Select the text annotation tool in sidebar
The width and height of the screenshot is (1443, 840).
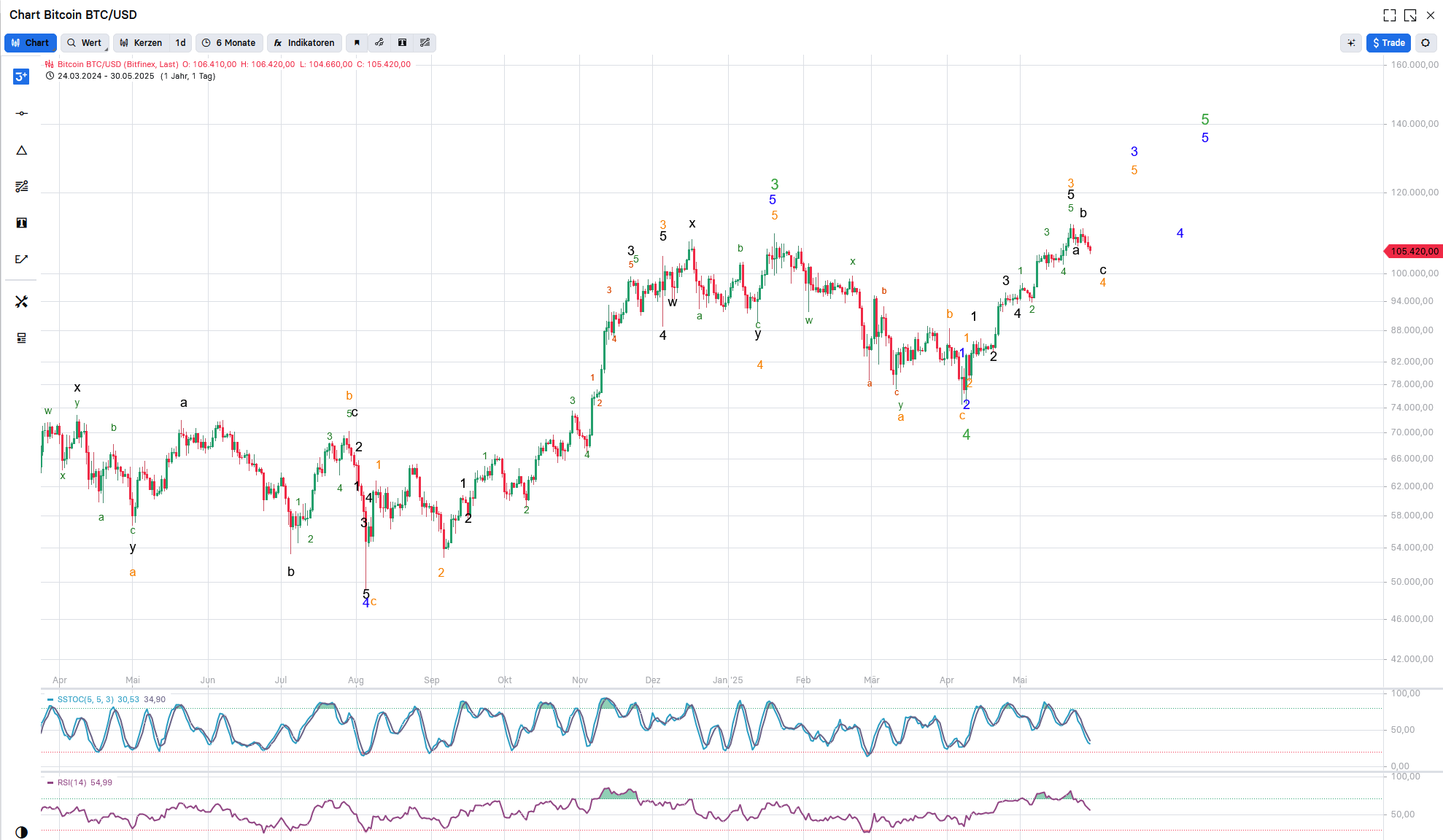[21, 223]
